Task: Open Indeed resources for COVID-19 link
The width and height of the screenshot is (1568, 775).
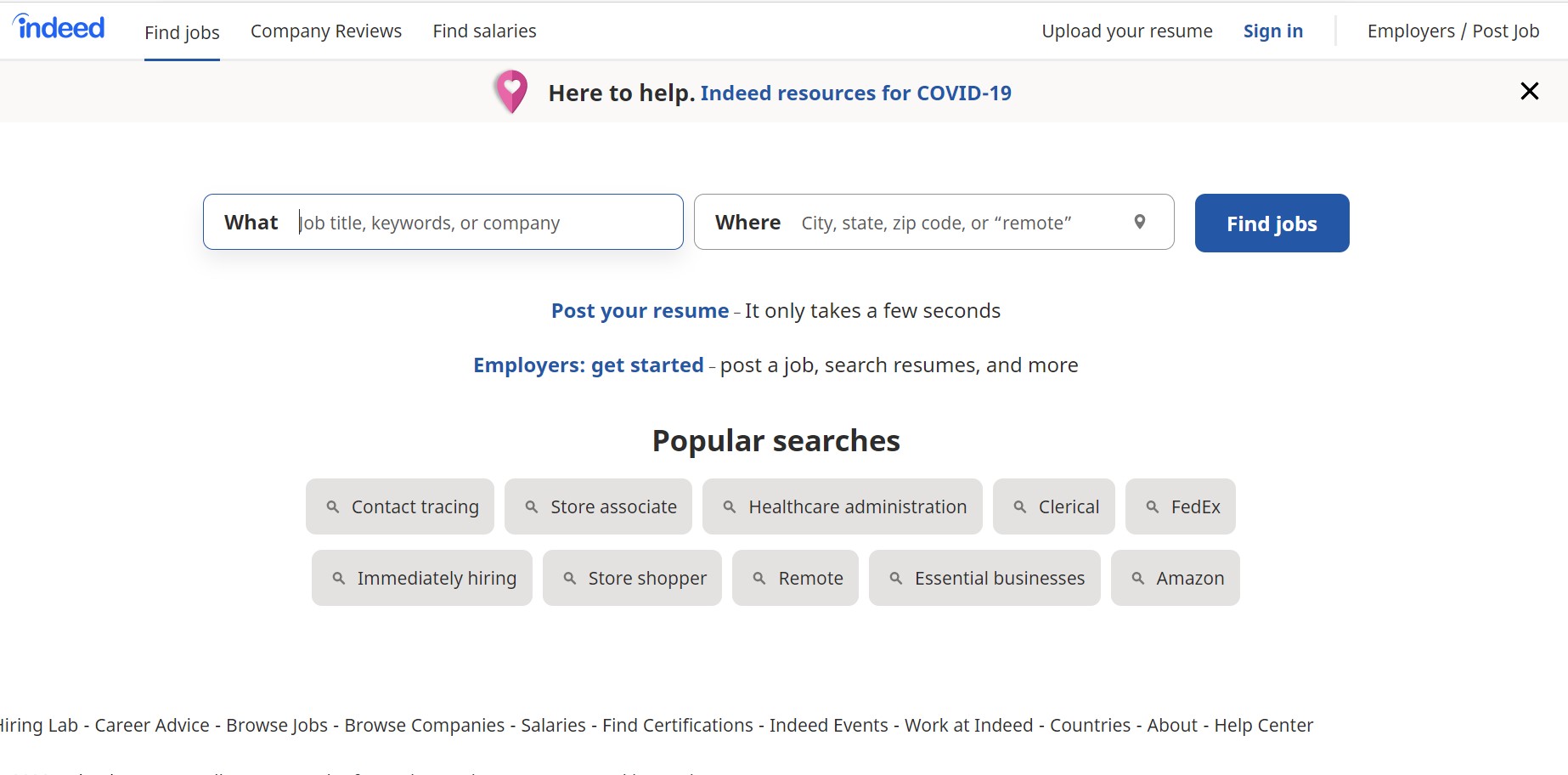Action: tap(856, 93)
